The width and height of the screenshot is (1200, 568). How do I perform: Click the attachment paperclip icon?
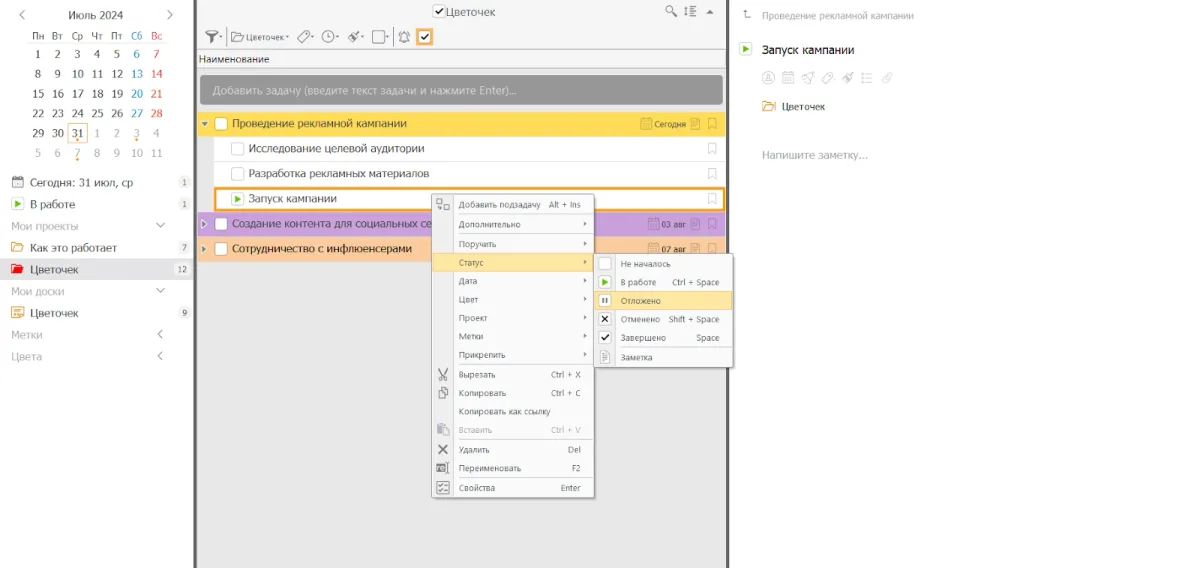click(885, 78)
